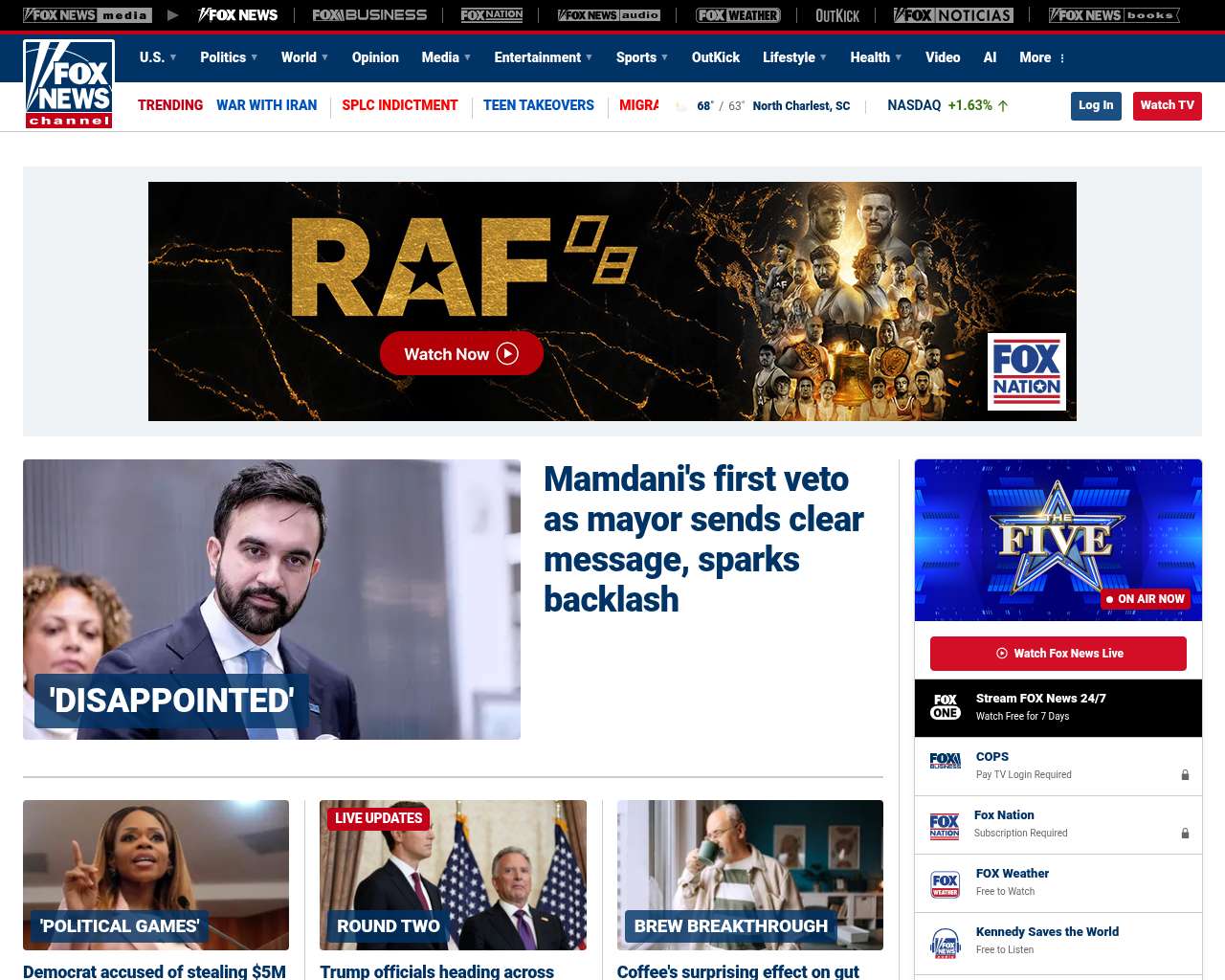Viewport: 1225px width, 980px height.
Task: Expand the U.S. dropdown menu
Action: pos(158,57)
